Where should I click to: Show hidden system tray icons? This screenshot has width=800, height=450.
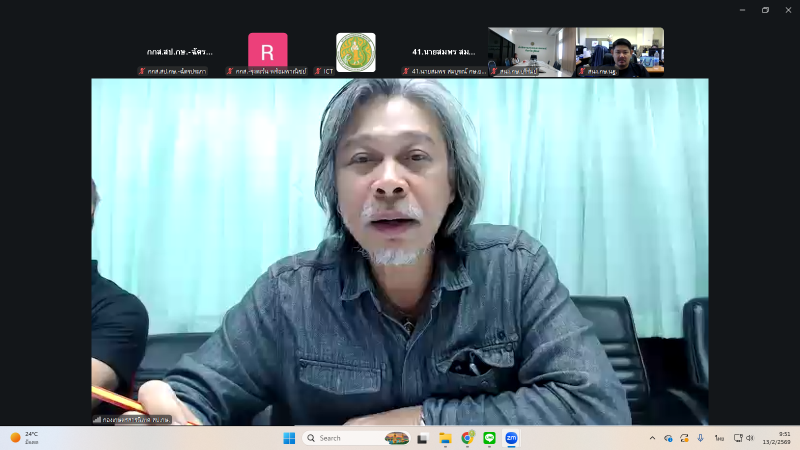tap(652, 438)
